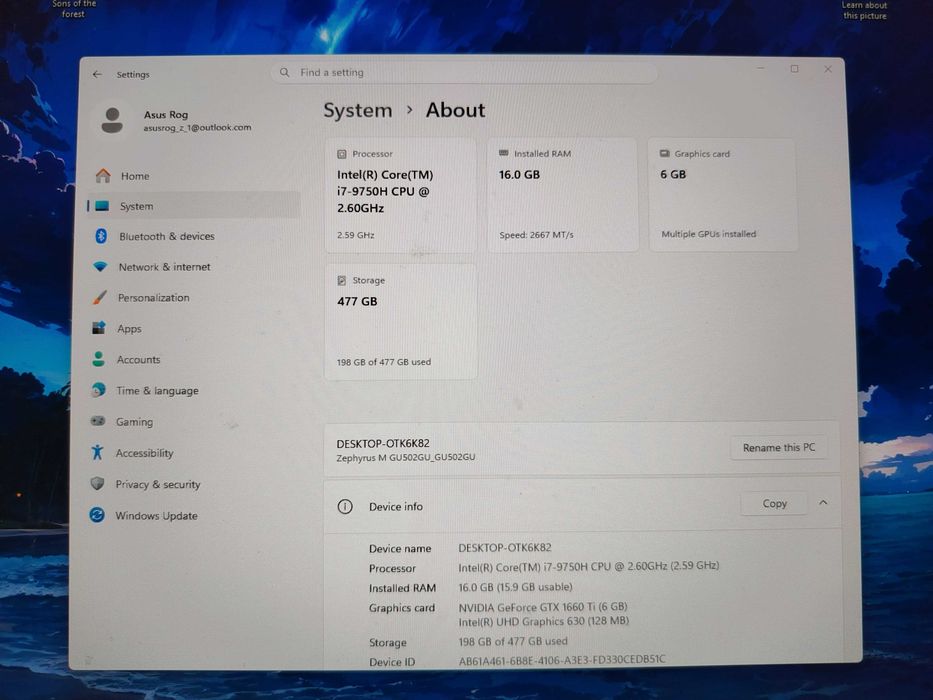Focus the Find a setting box
933x700 pixels.
(464, 73)
